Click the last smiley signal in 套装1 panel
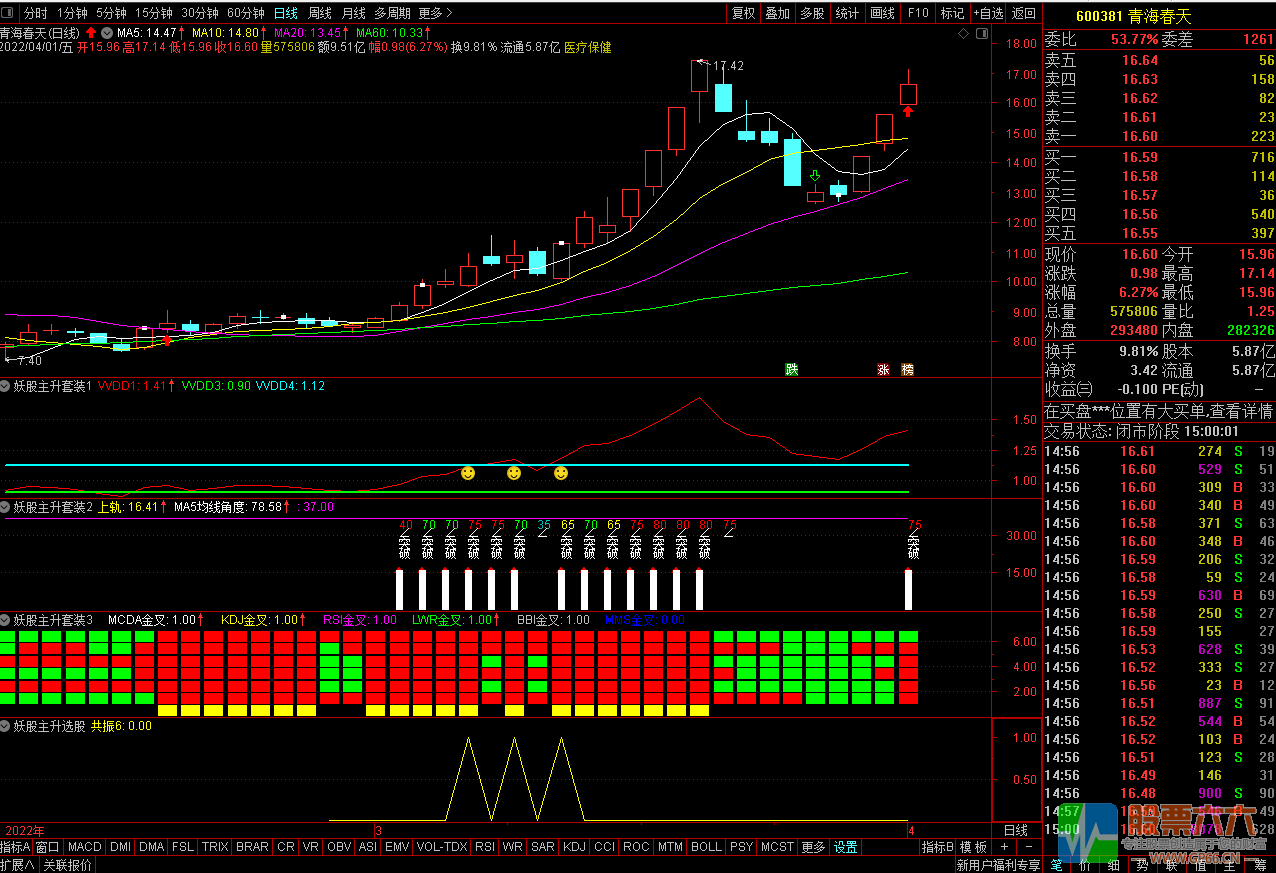Image resolution: width=1276 pixels, height=873 pixels. [561, 472]
